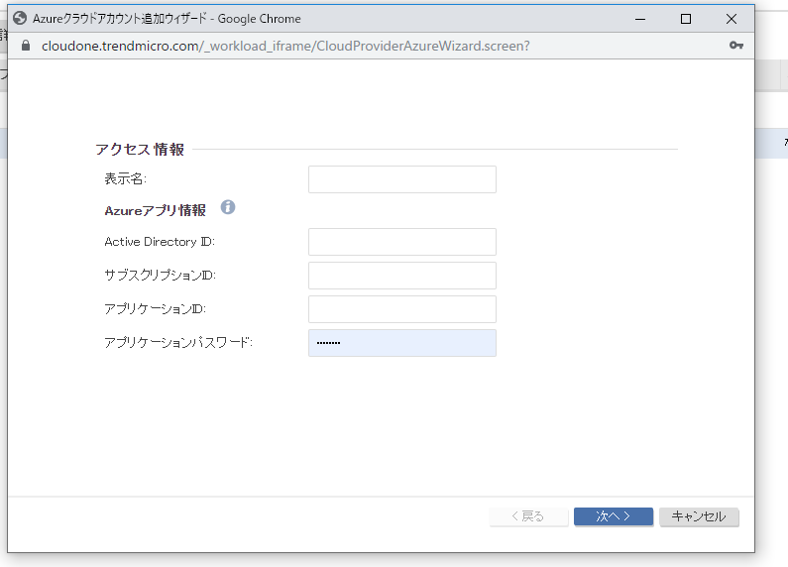788x567 pixels.
Task: Click the lock icon in address bar
Action: [x=26, y=46]
